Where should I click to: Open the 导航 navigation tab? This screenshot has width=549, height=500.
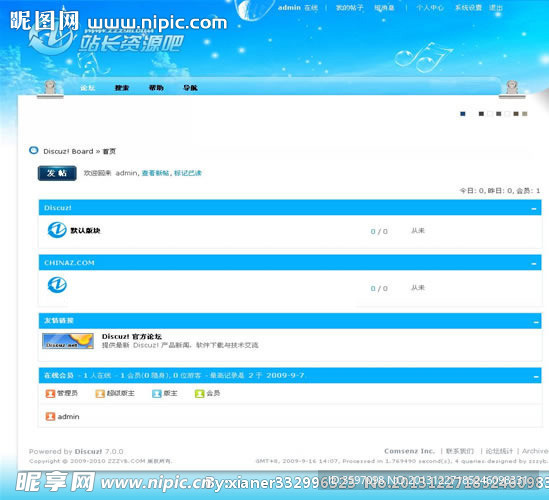click(x=190, y=88)
